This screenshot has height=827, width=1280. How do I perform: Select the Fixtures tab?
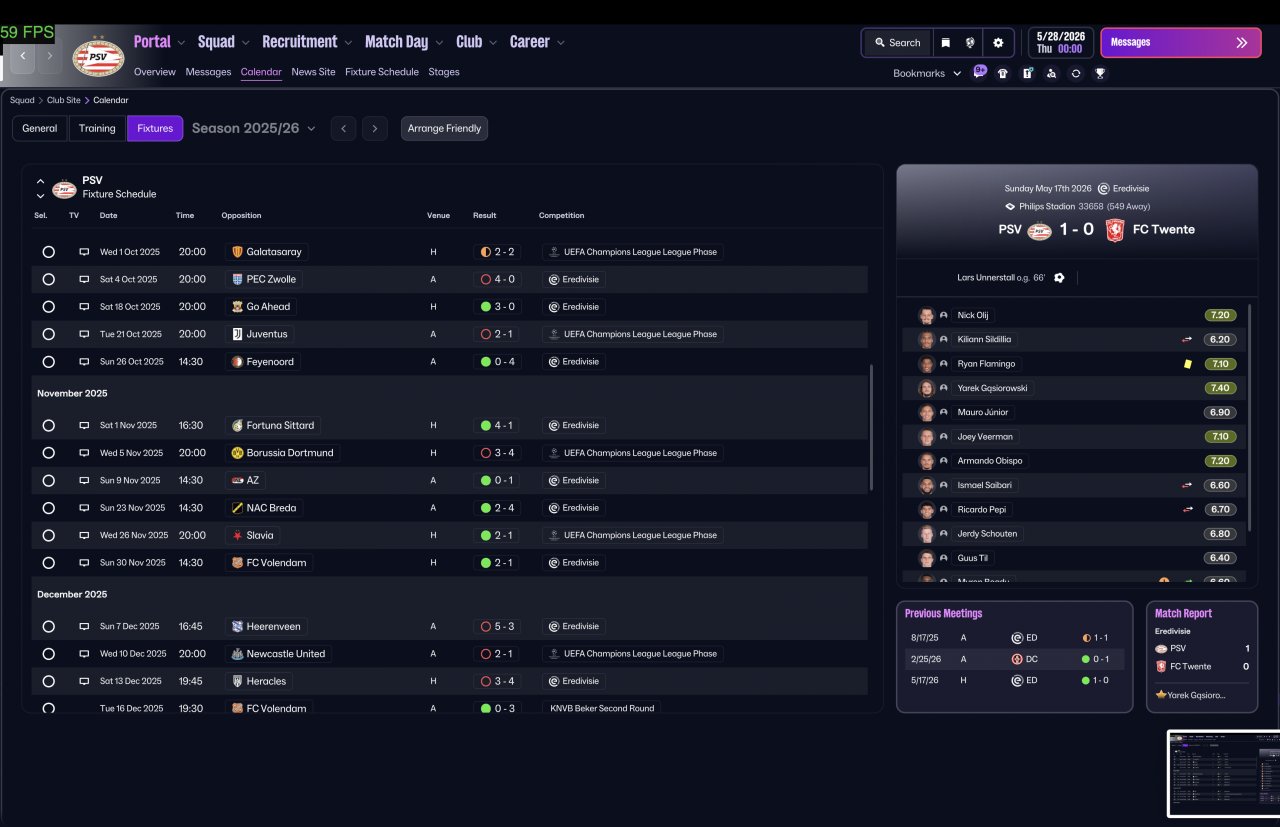coord(155,128)
